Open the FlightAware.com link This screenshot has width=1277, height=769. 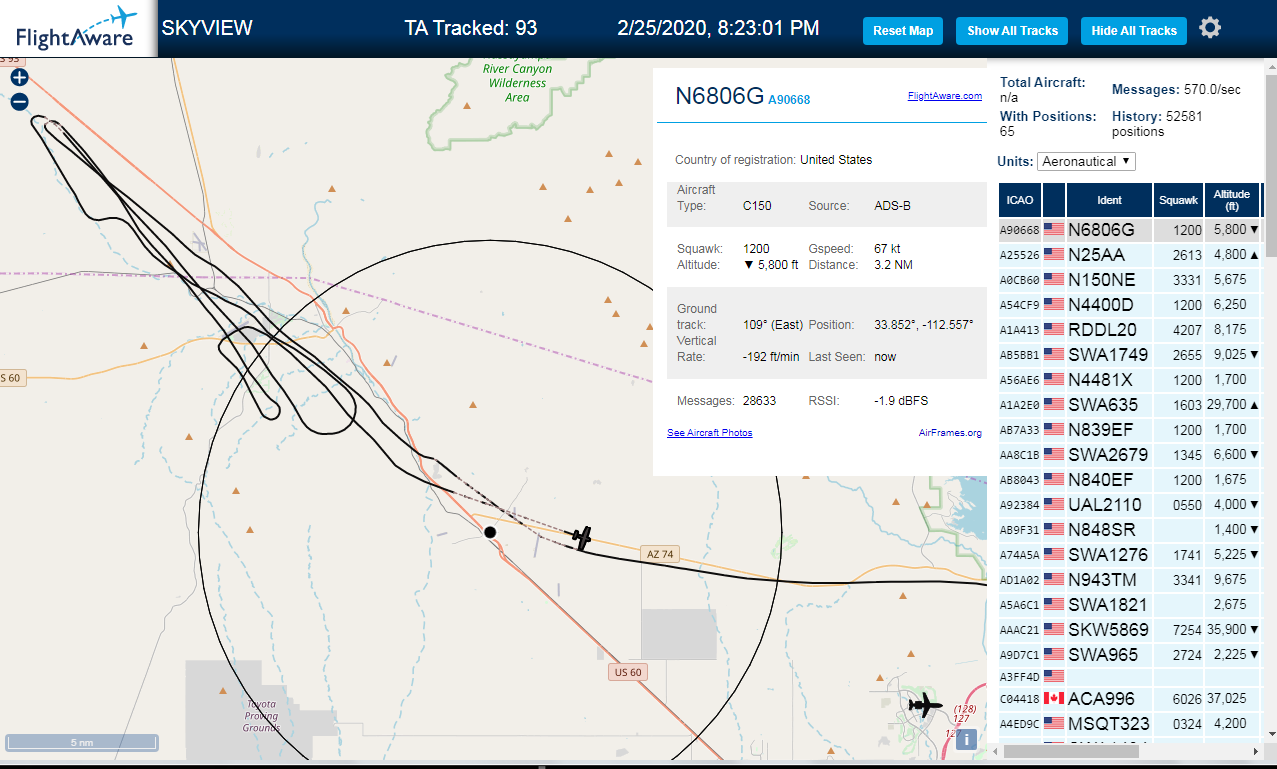point(945,96)
